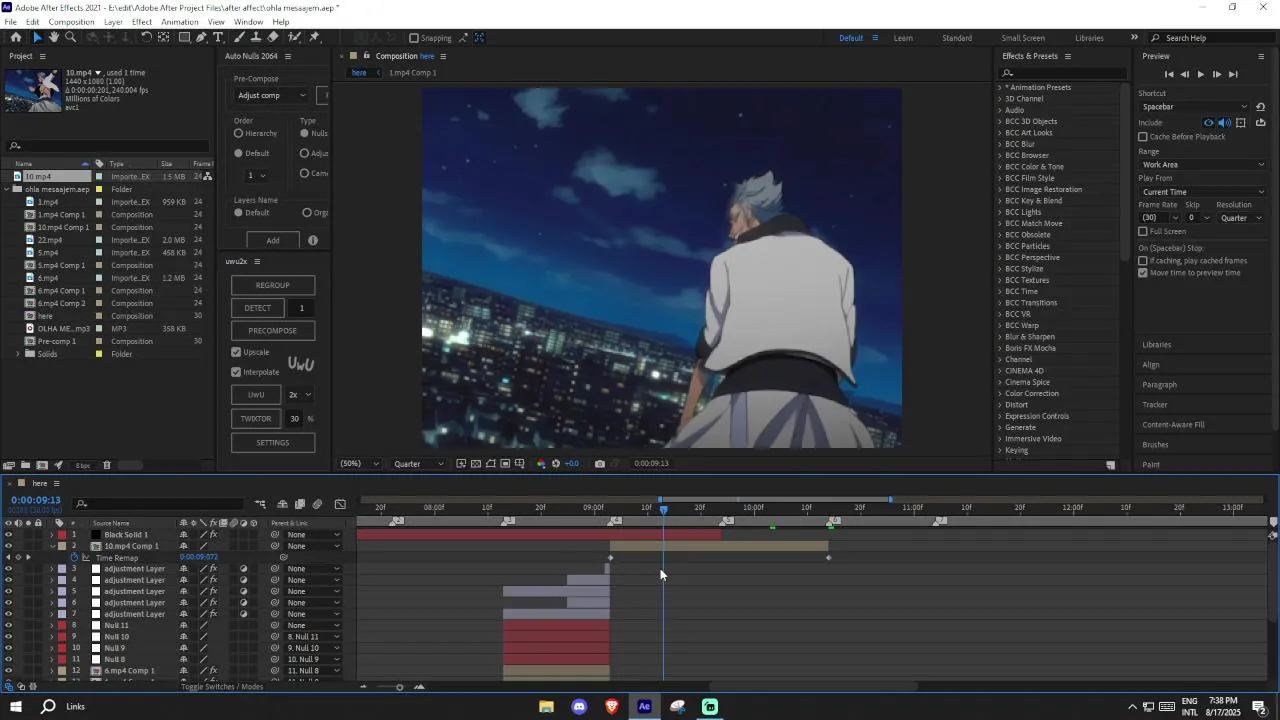Click the snapshot camera icon in viewer
1280x720 pixels.
tap(599, 464)
